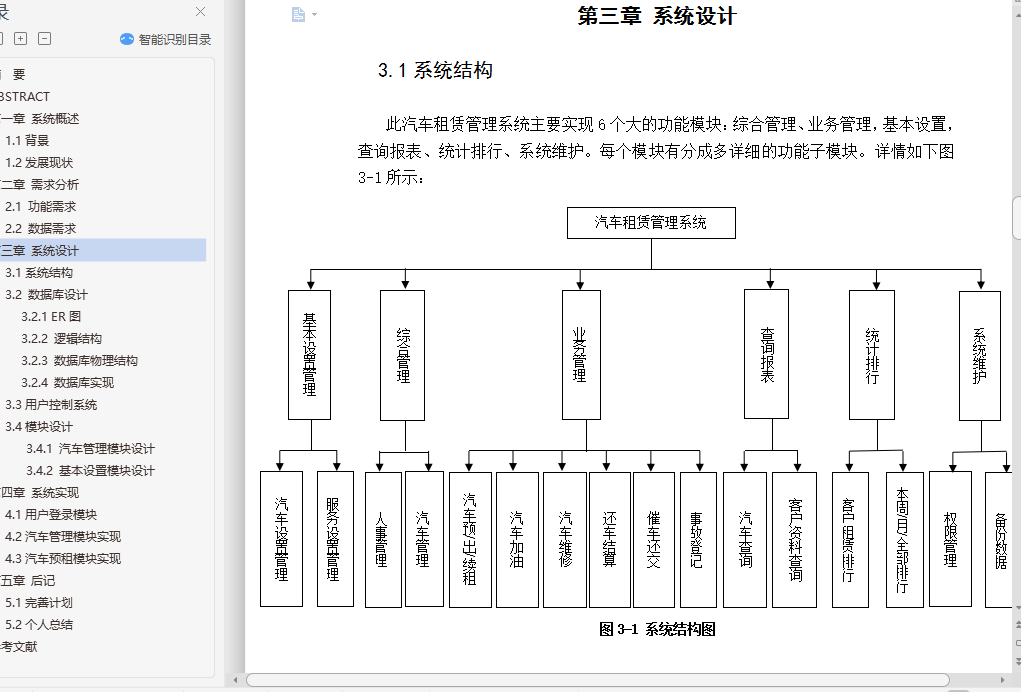Go to outline entry 3.4 模块设计
The height and width of the screenshot is (692, 1021).
point(39,427)
